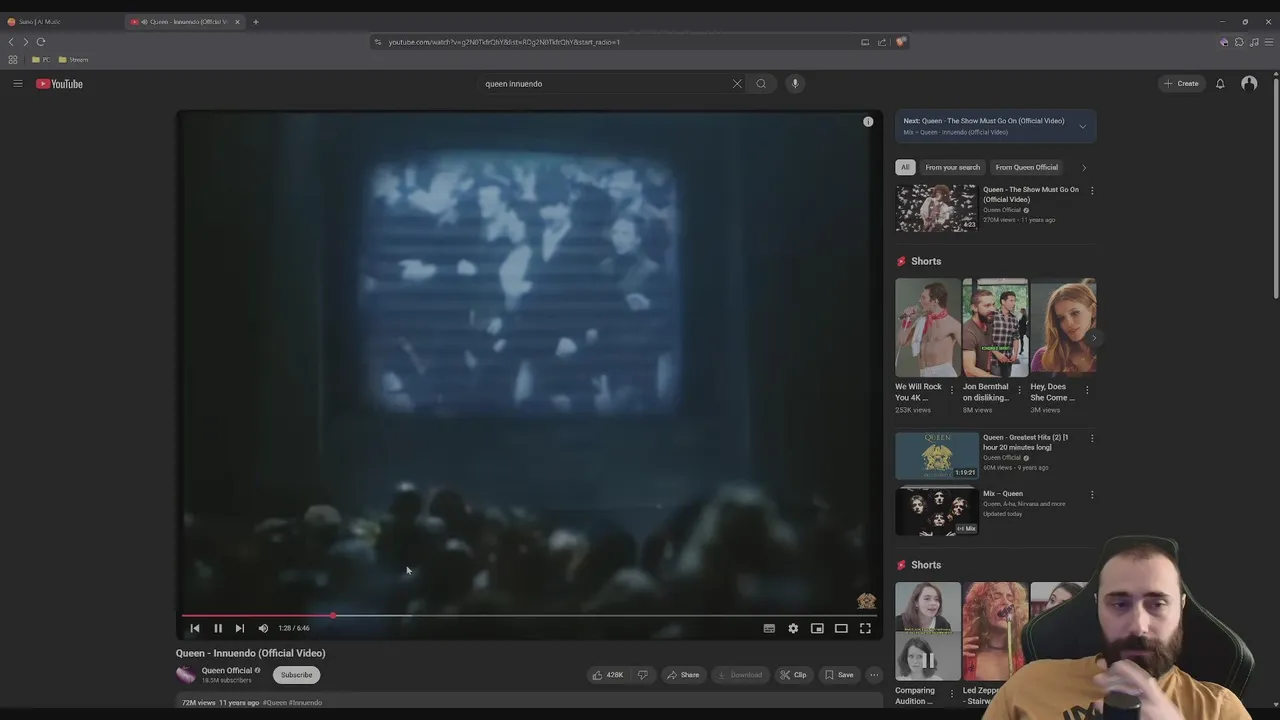
Task: Select From your search chip
Action: [x=952, y=167]
